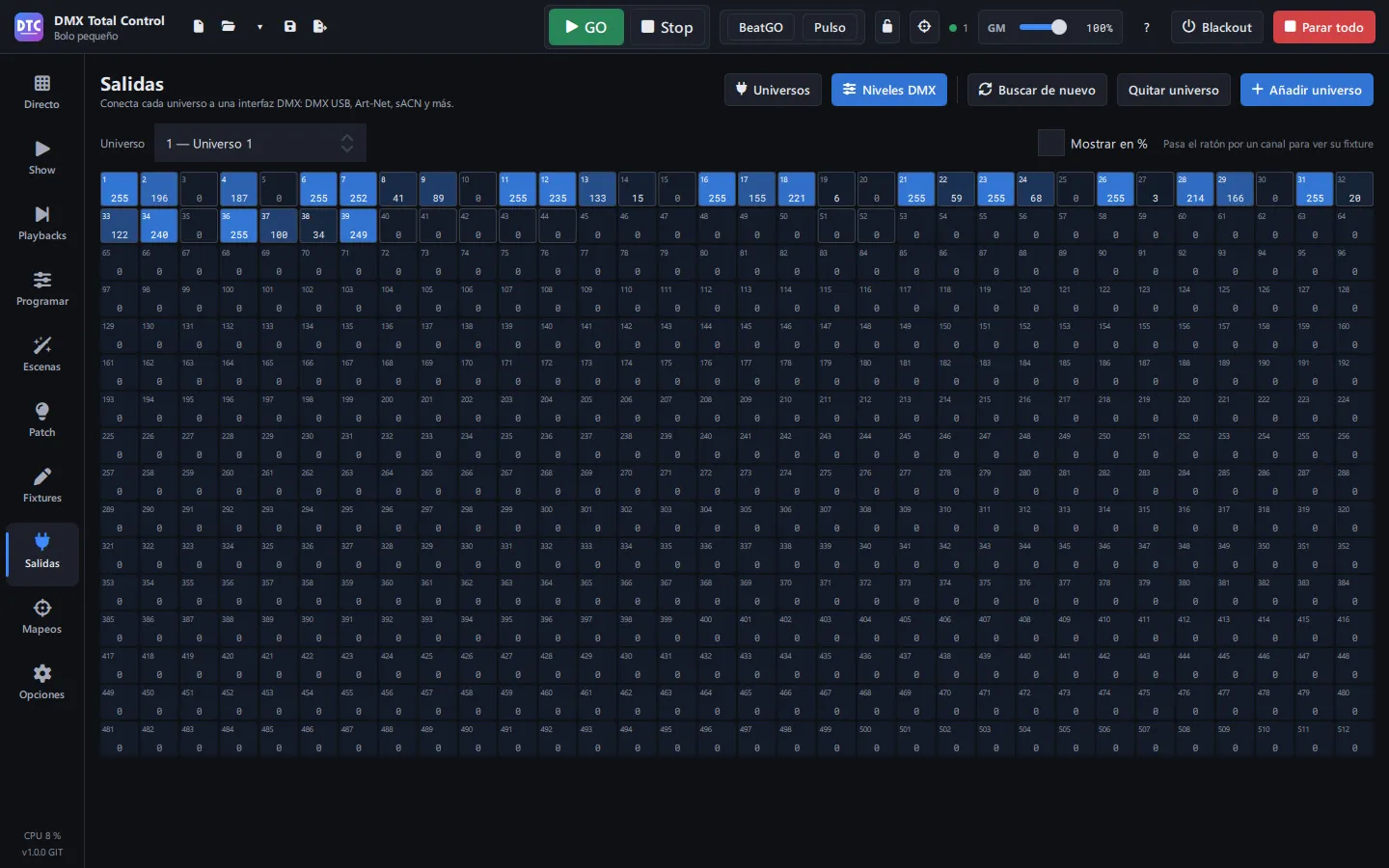Click the save disk icon
The image size is (1389, 868).
point(289,27)
